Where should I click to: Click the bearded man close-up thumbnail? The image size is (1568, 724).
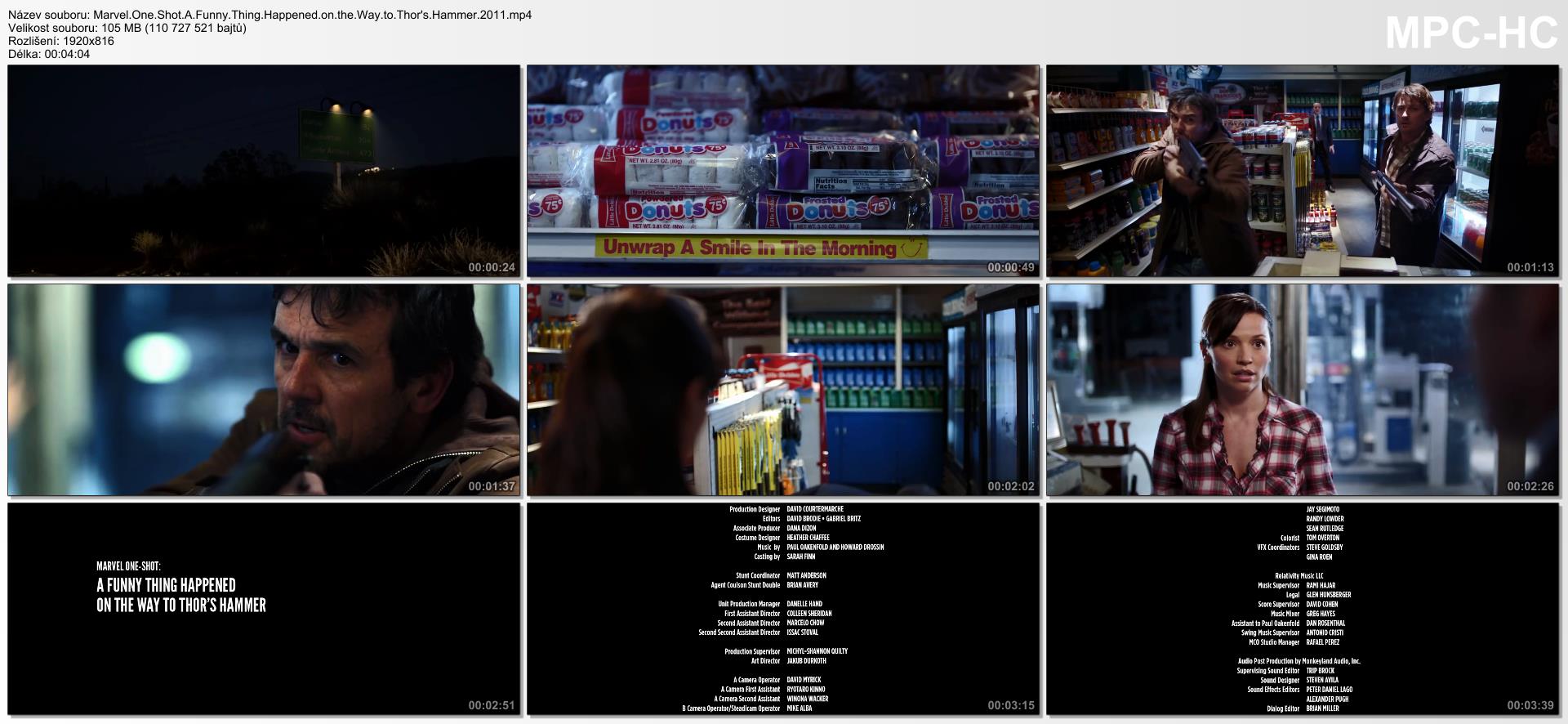point(264,390)
